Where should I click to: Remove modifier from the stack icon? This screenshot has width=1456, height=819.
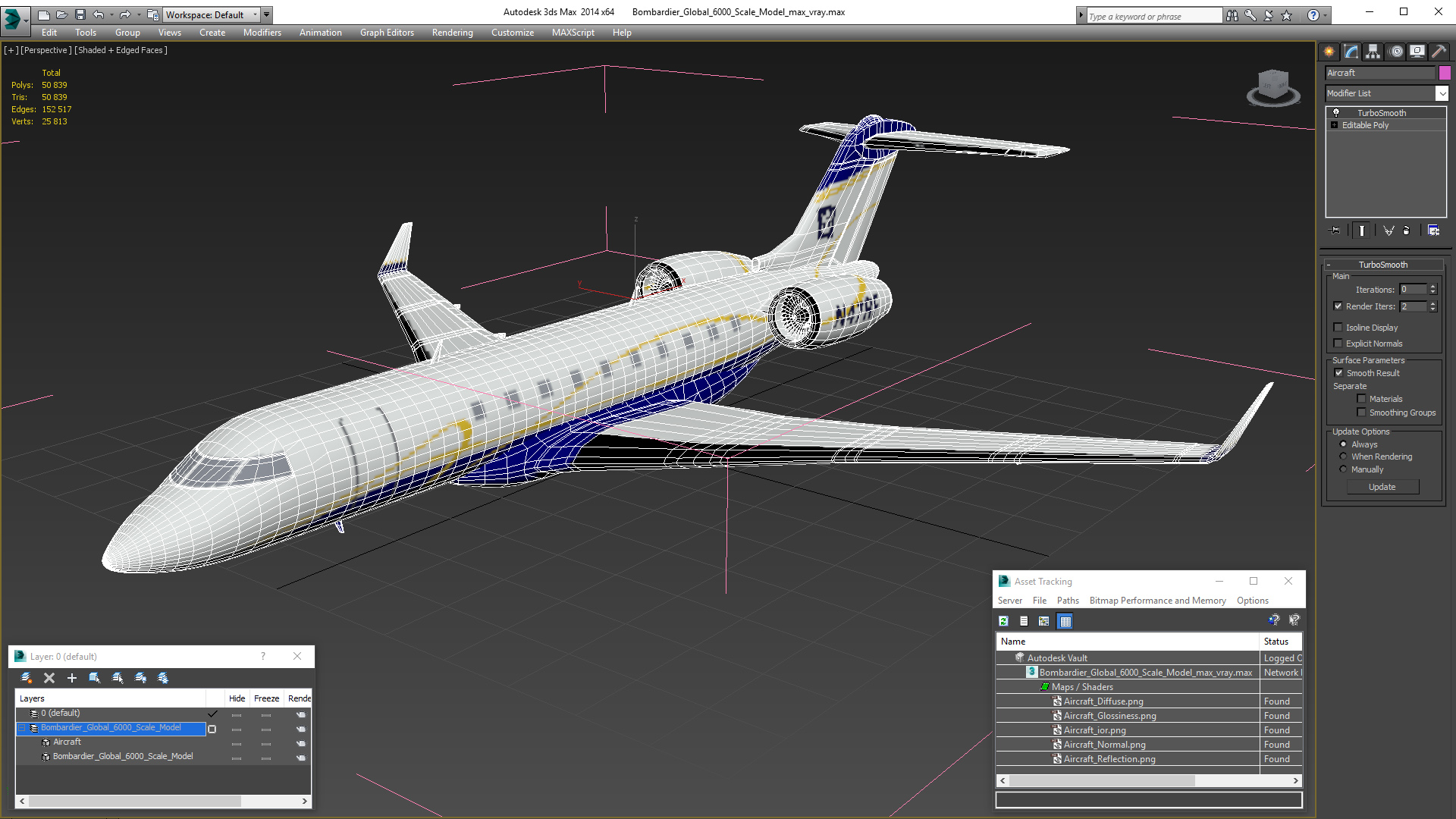pyautogui.click(x=1407, y=231)
